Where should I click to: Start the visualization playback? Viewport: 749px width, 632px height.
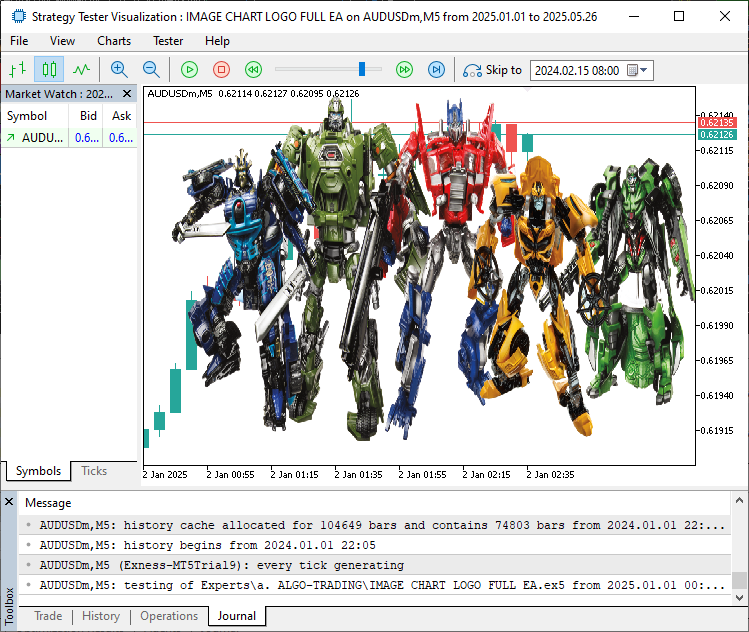point(189,70)
